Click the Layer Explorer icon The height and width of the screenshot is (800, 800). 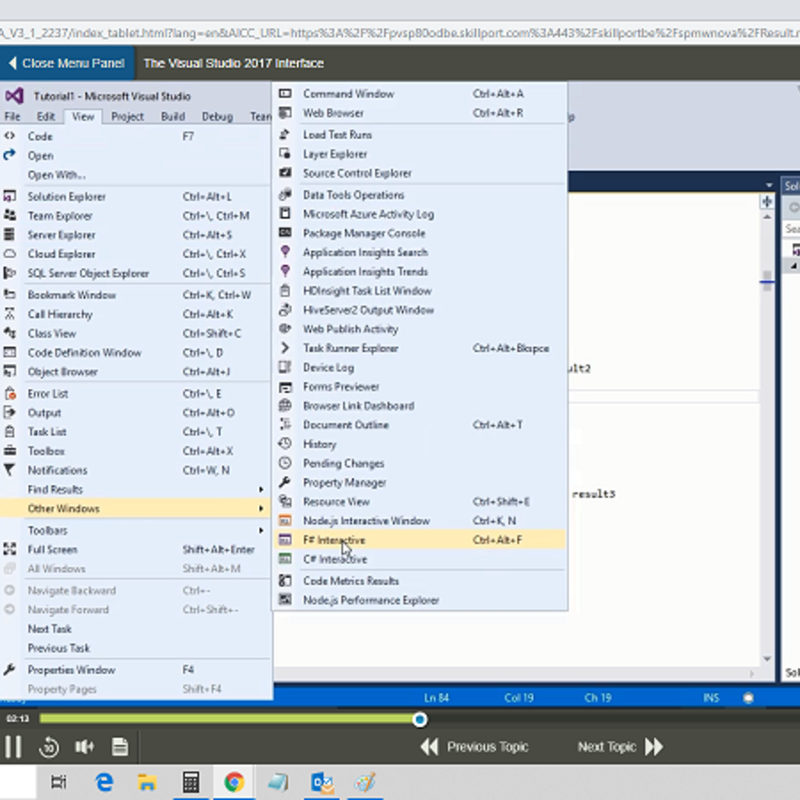285,154
